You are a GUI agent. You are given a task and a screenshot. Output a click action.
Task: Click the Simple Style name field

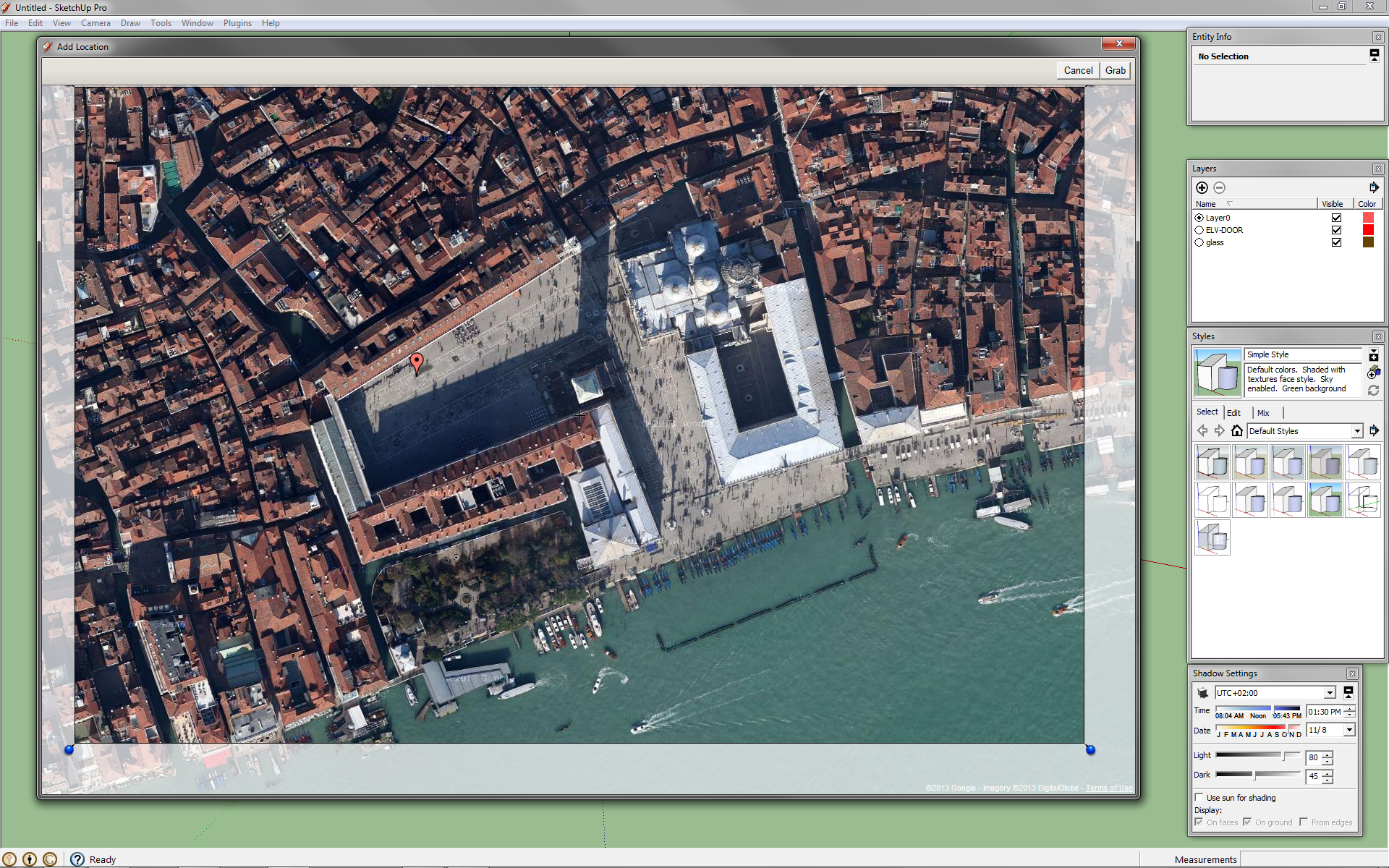click(x=1302, y=354)
